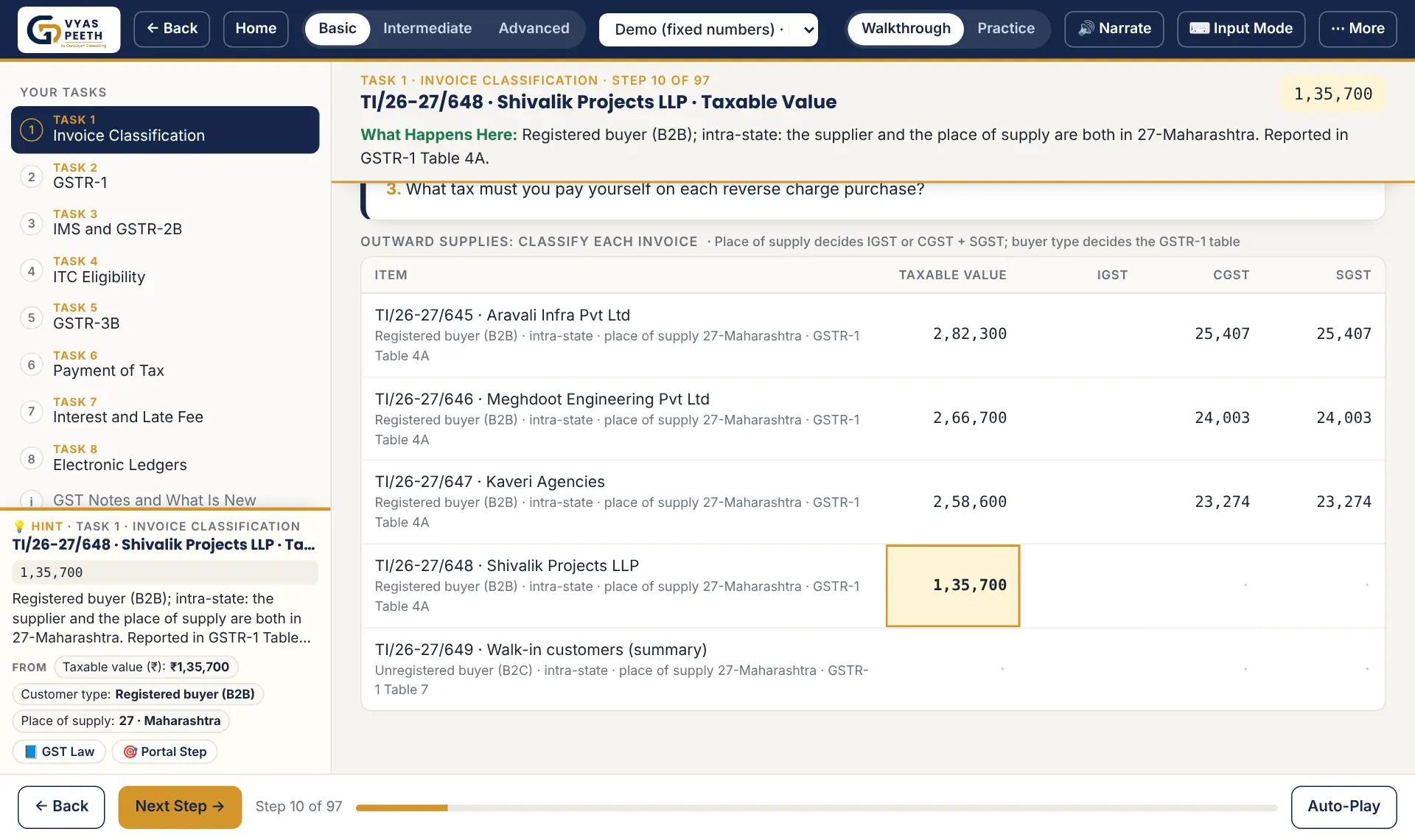Click the Taxable value ₹1,35,700 chip

point(146,667)
